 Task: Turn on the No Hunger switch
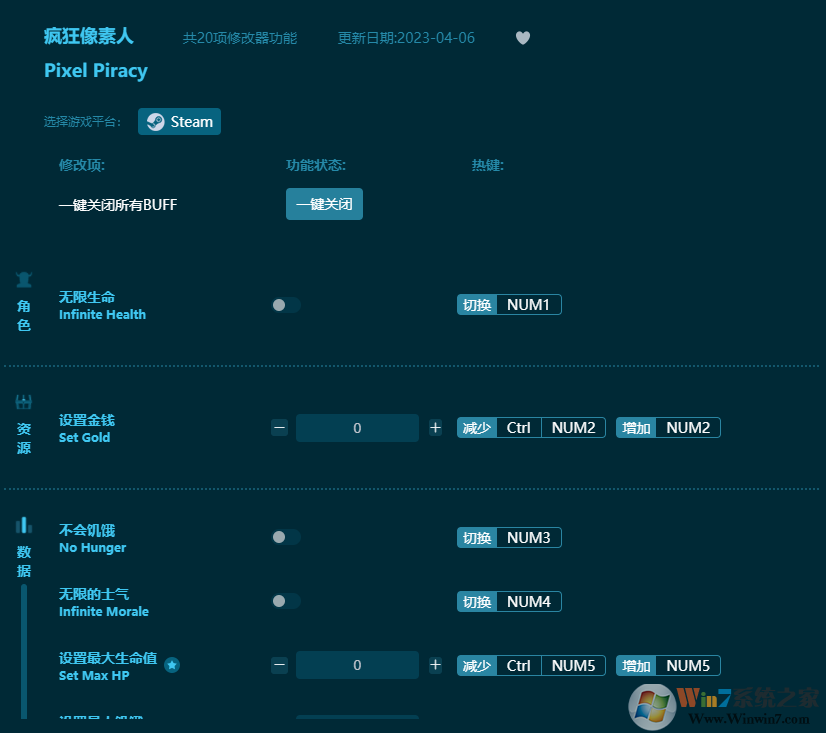285,537
